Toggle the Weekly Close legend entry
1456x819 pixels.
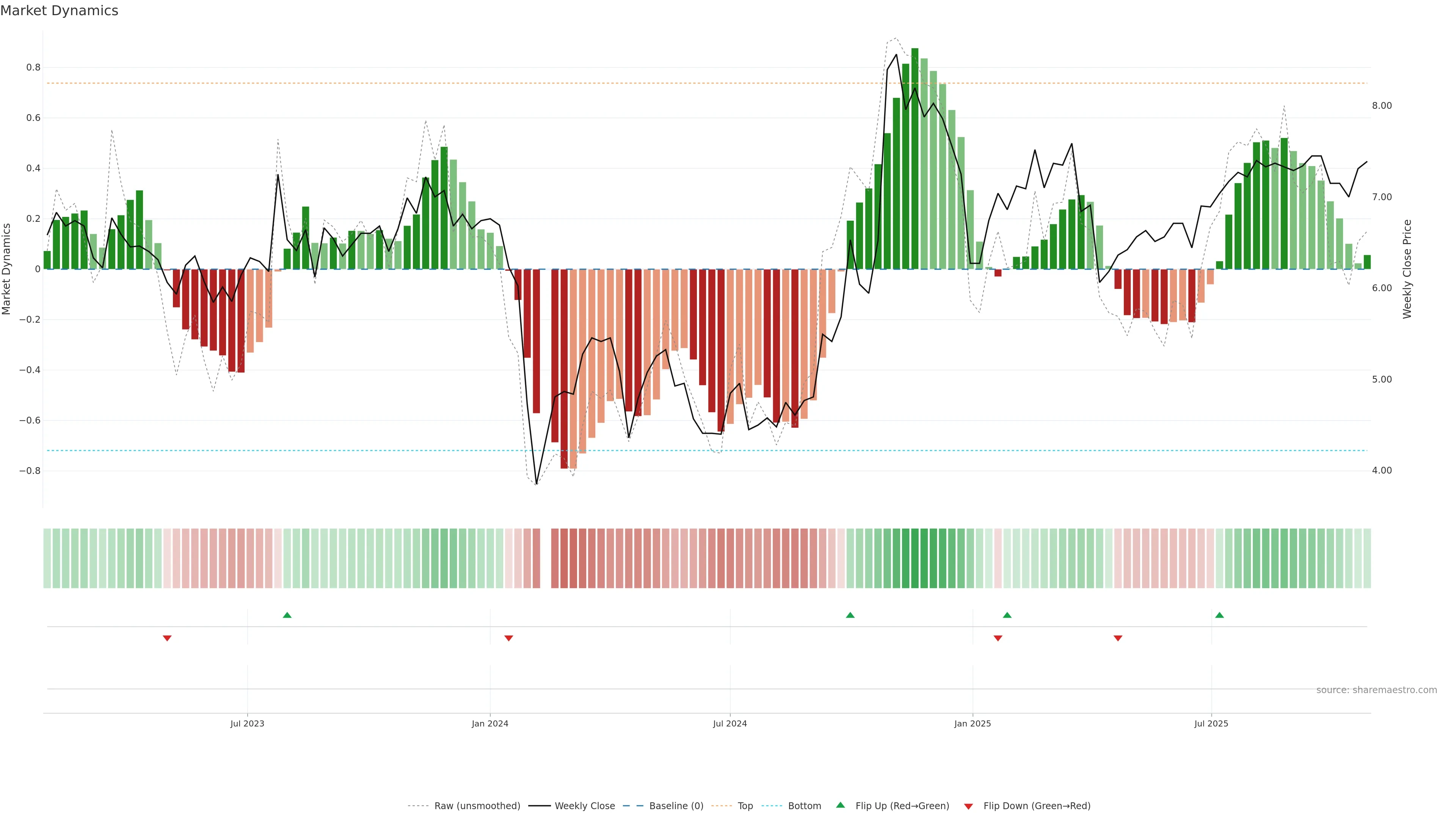584,806
